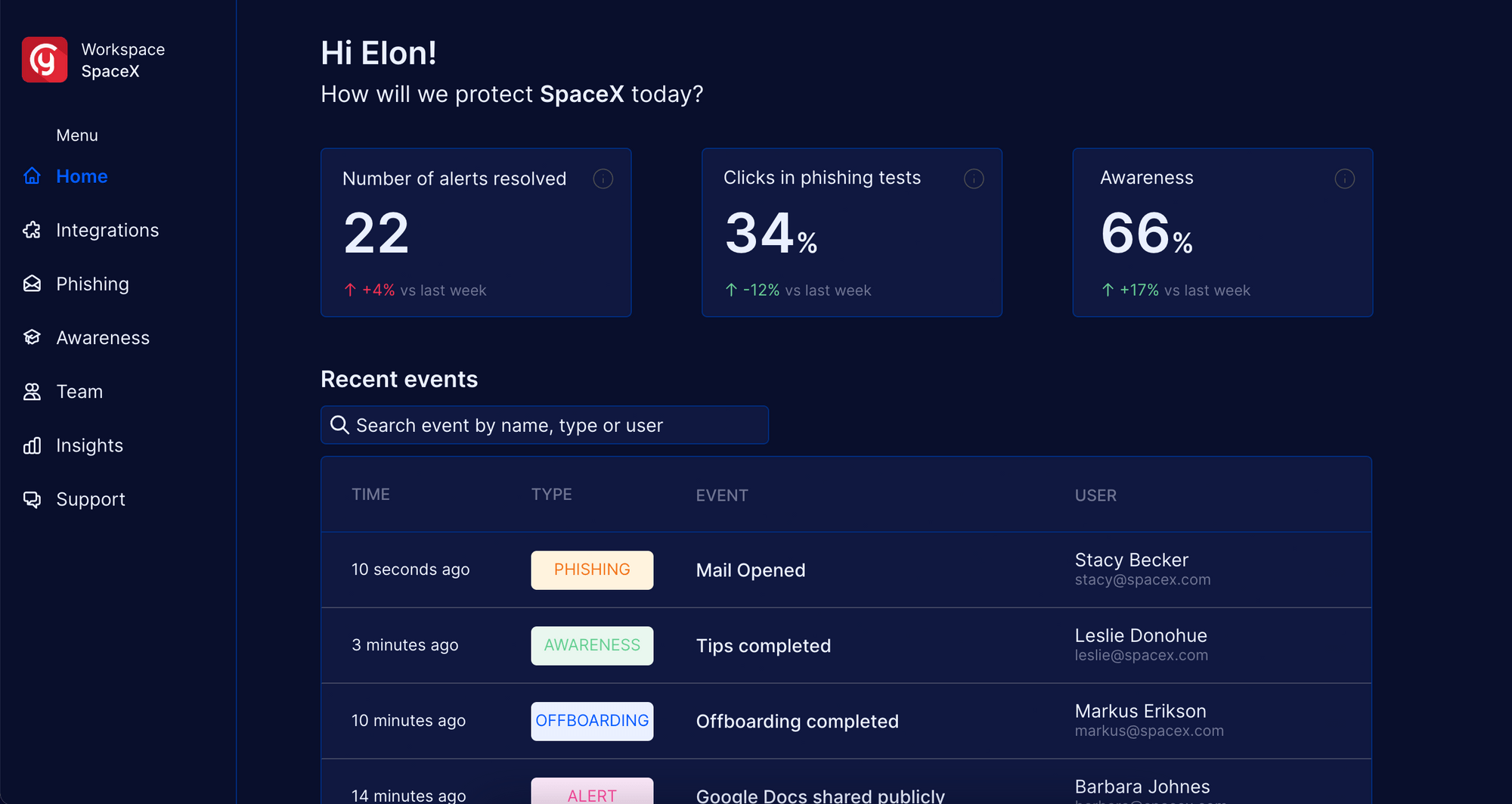The image size is (1512, 804).
Task: Open info tooltip on Awareness card
Action: (1344, 179)
